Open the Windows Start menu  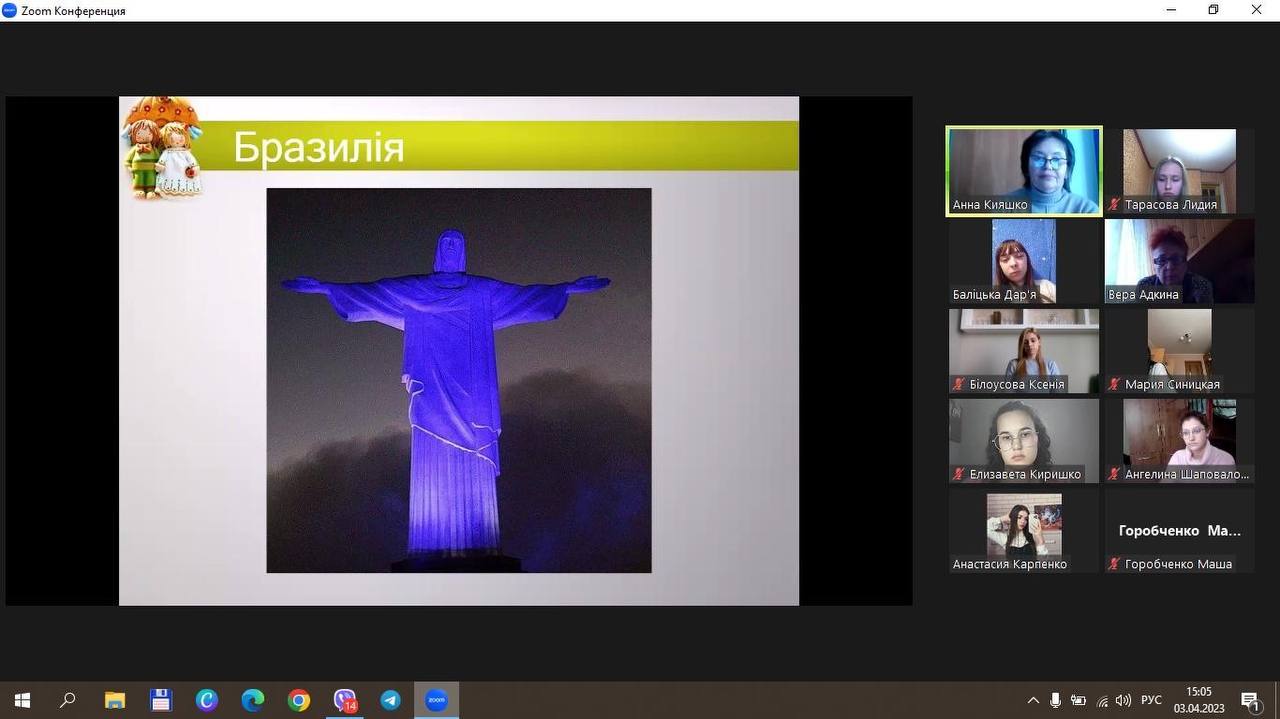pyautogui.click(x=22, y=700)
